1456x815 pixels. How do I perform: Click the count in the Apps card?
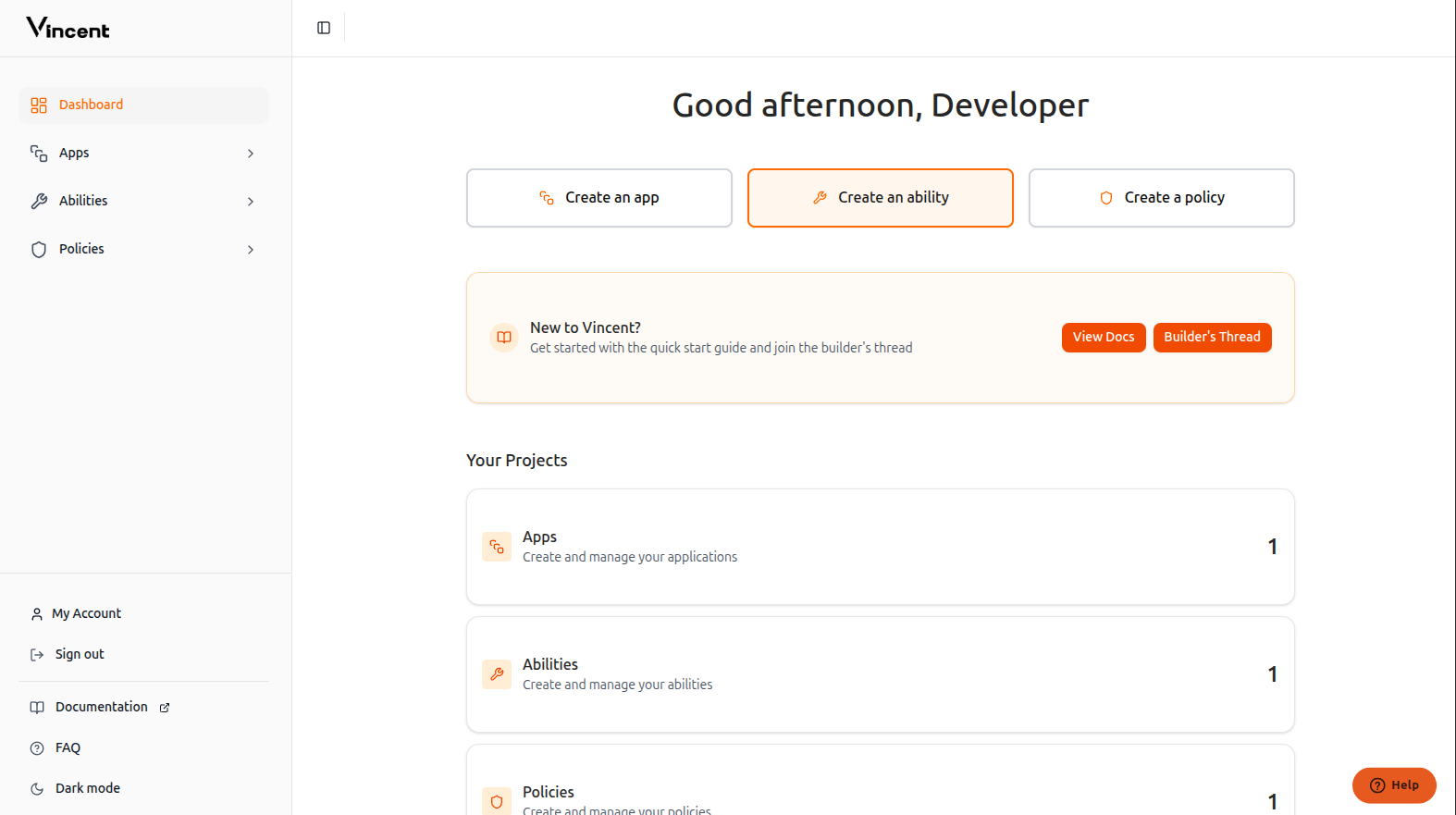tap(1273, 547)
